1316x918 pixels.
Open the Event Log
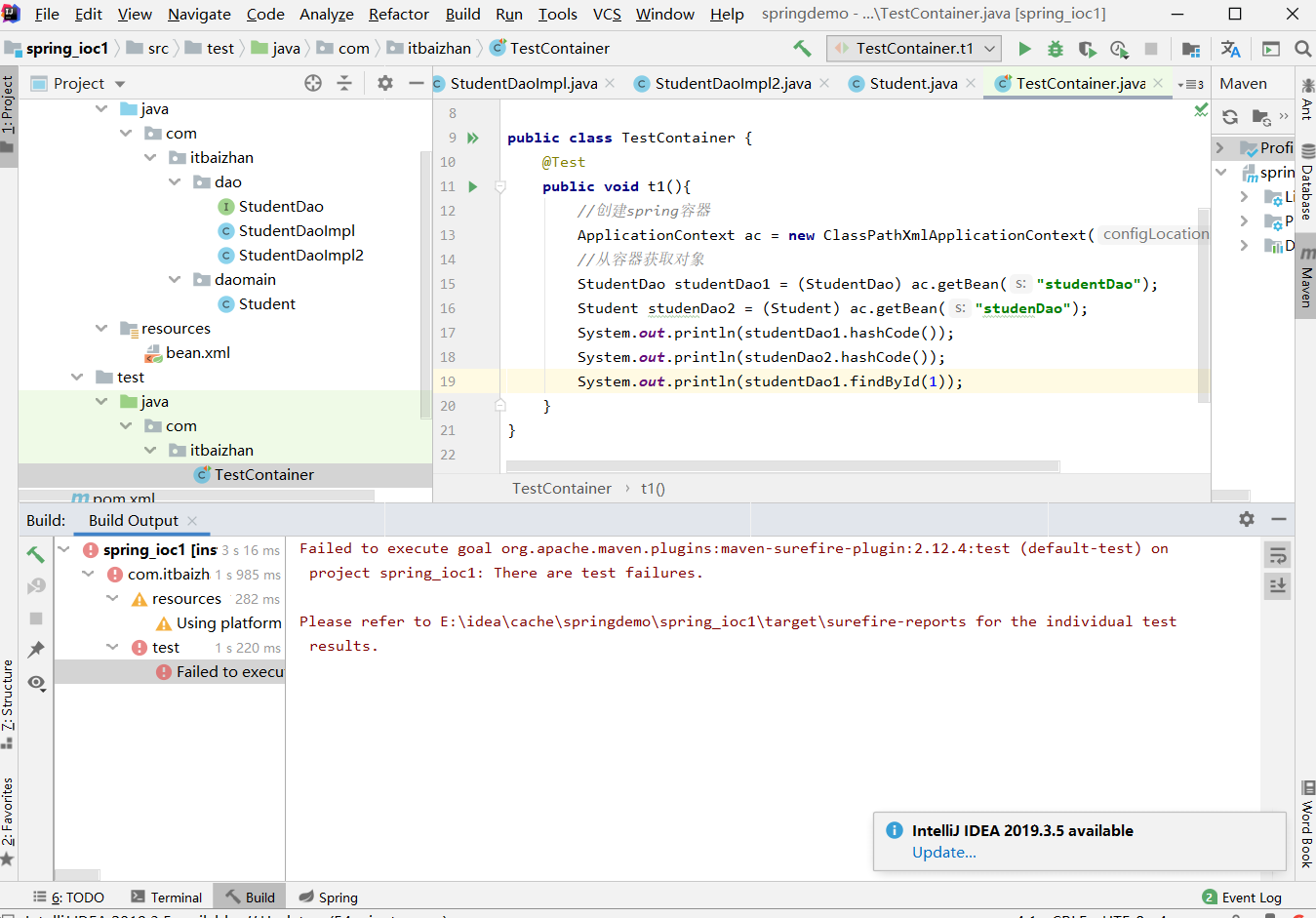[1242, 898]
